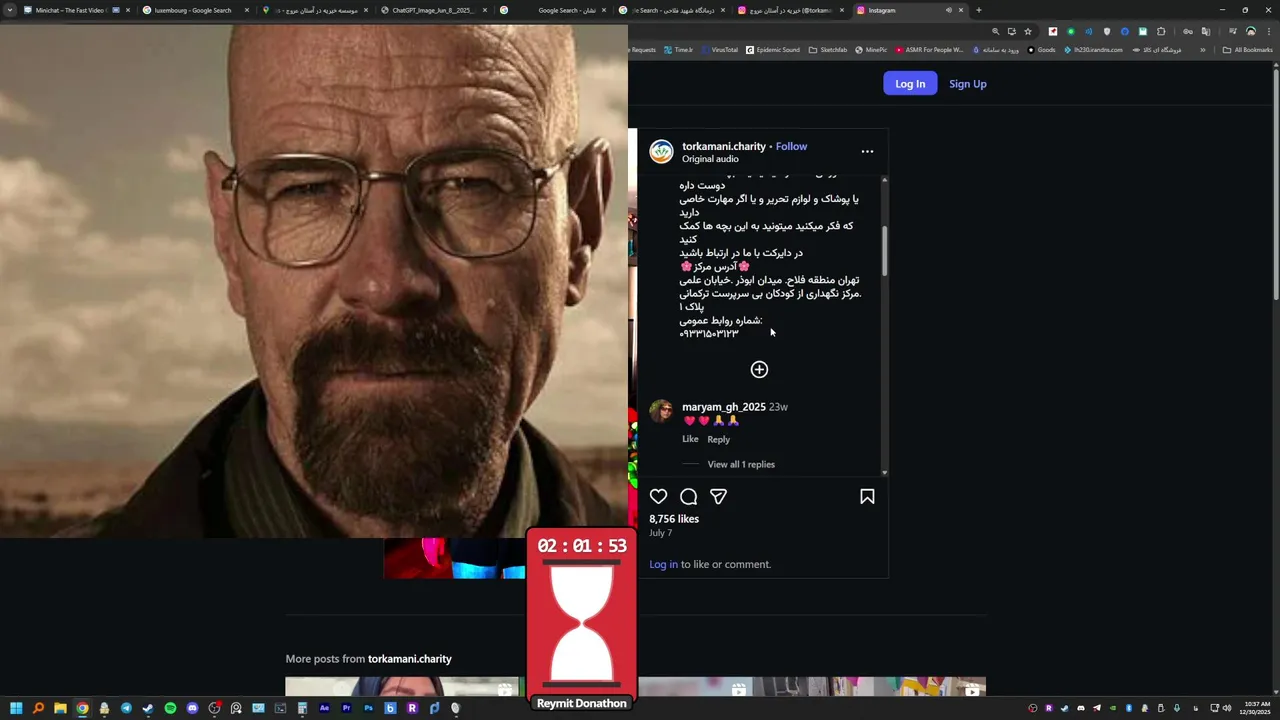The image size is (1280, 720).
Task: Reply to maryam_gh_2025's comment
Action: pos(718,439)
